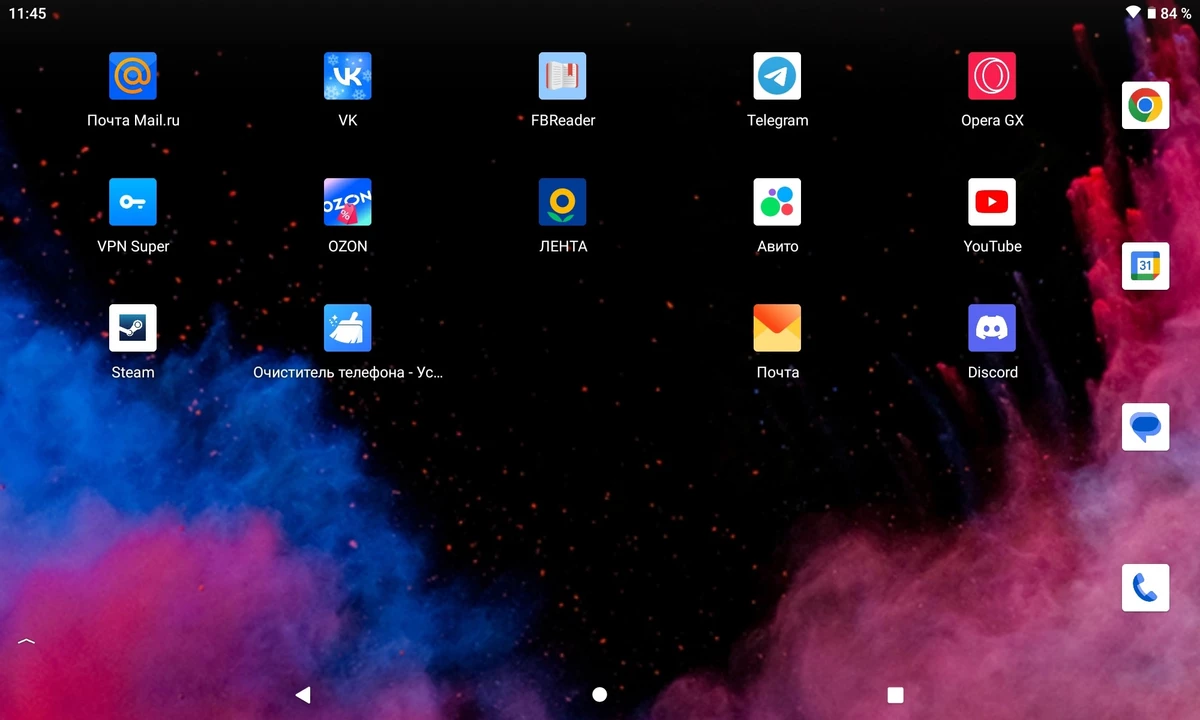This screenshot has width=1200, height=720.
Task: Tap the Recent apps square button
Action: coord(896,695)
